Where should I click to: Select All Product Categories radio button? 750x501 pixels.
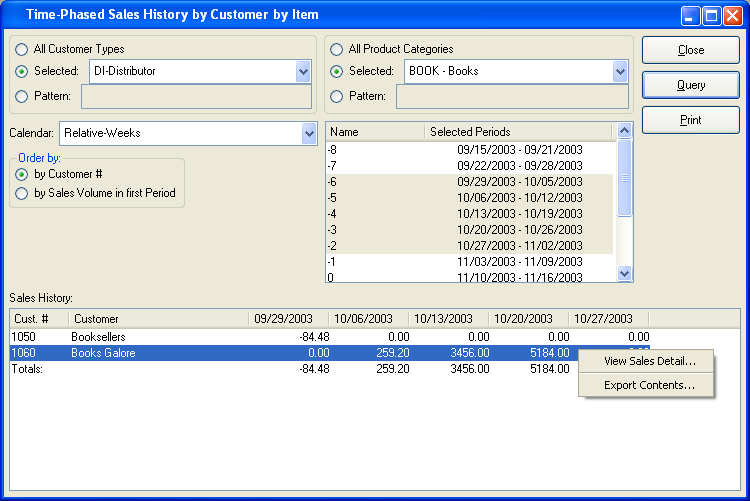point(337,49)
